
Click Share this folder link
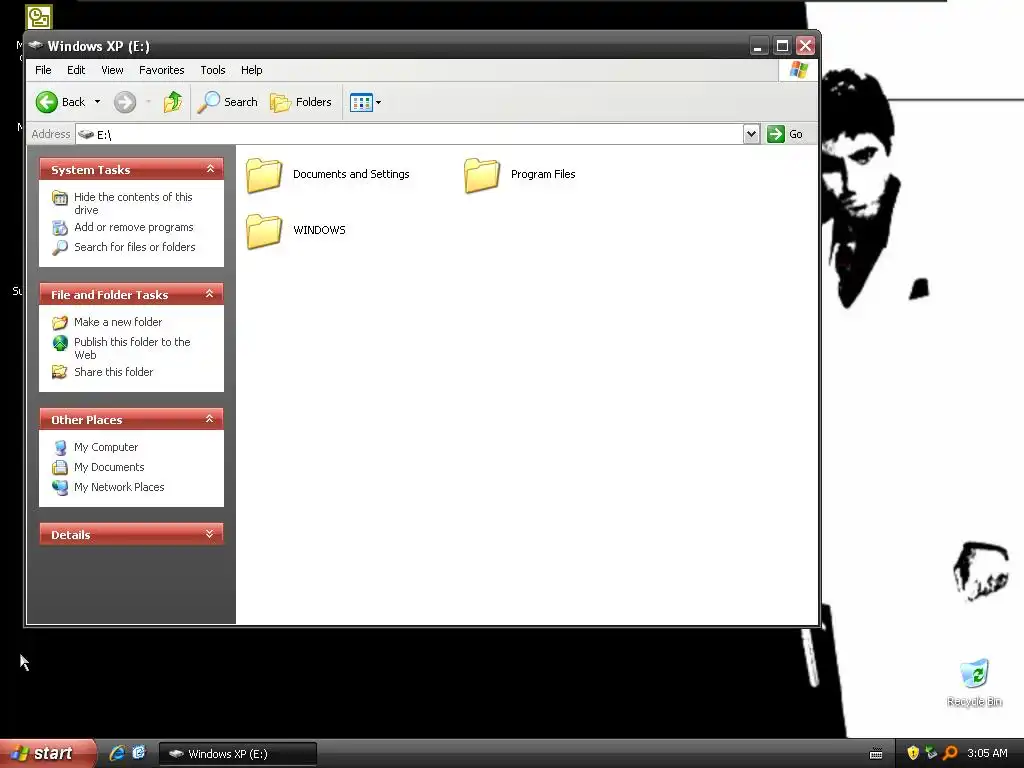pyautogui.click(x=114, y=372)
